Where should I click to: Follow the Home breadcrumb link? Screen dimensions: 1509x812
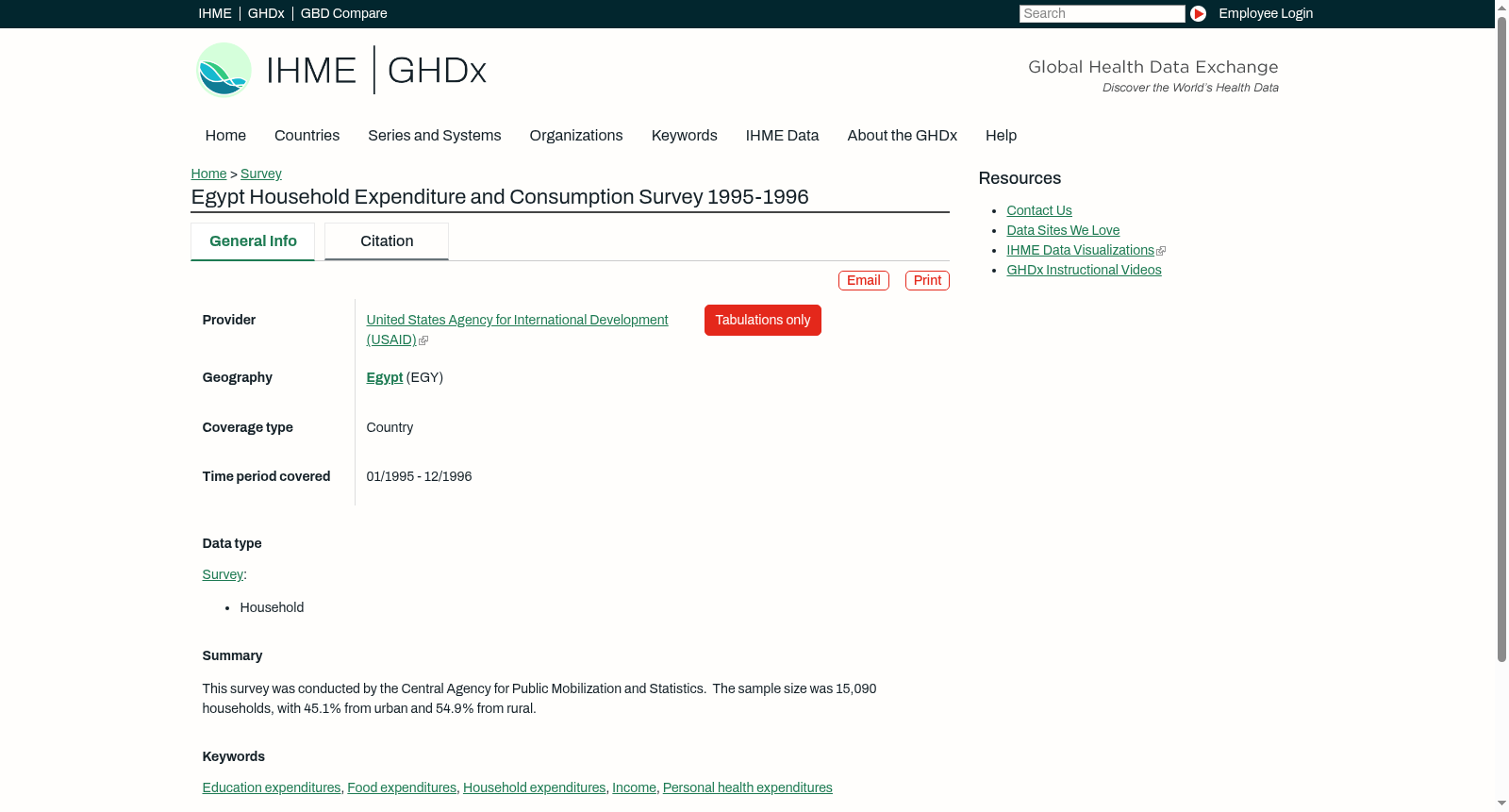[x=208, y=174]
